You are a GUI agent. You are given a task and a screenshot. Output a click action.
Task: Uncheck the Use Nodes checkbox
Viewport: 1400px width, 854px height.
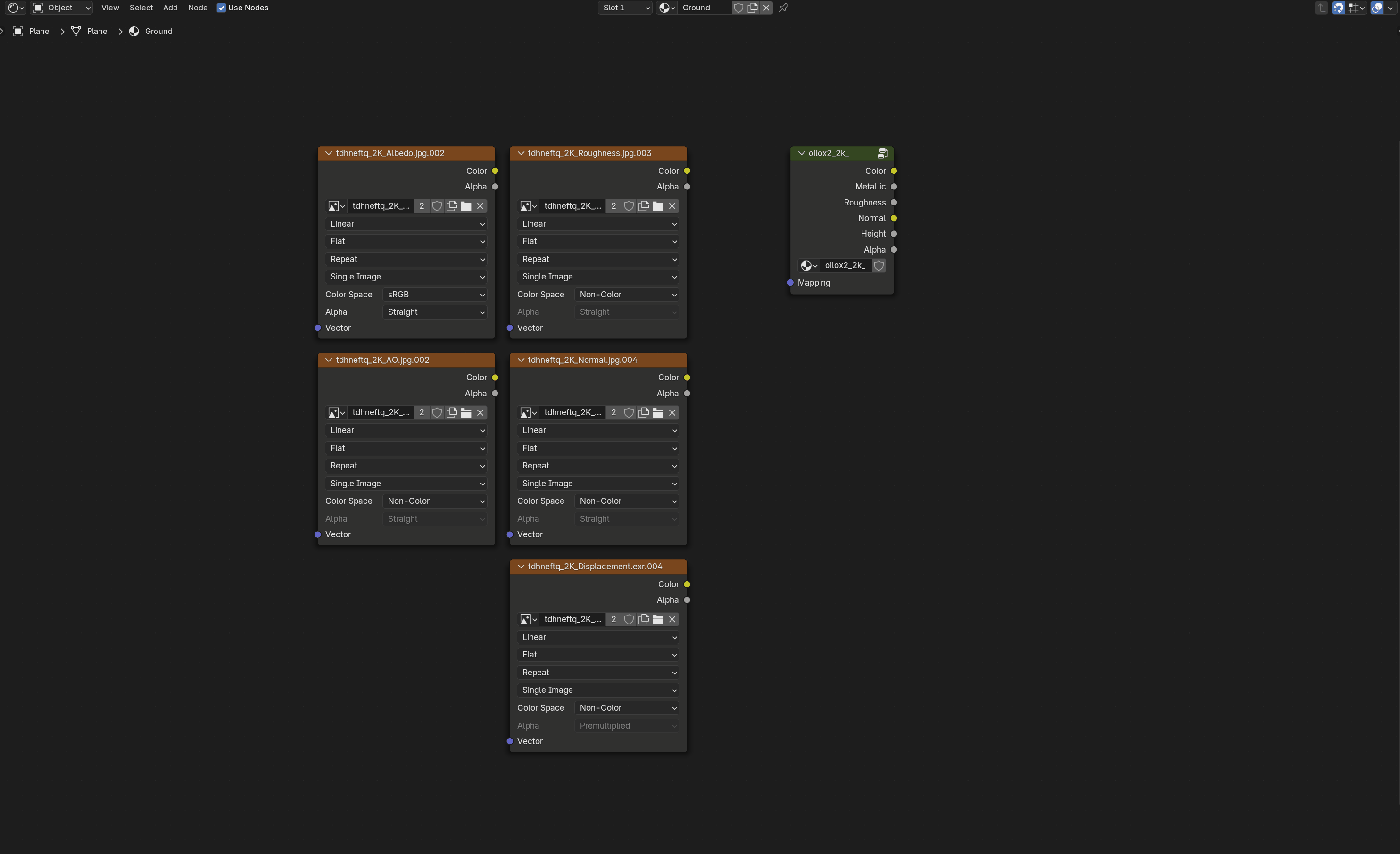[x=222, y=8]
